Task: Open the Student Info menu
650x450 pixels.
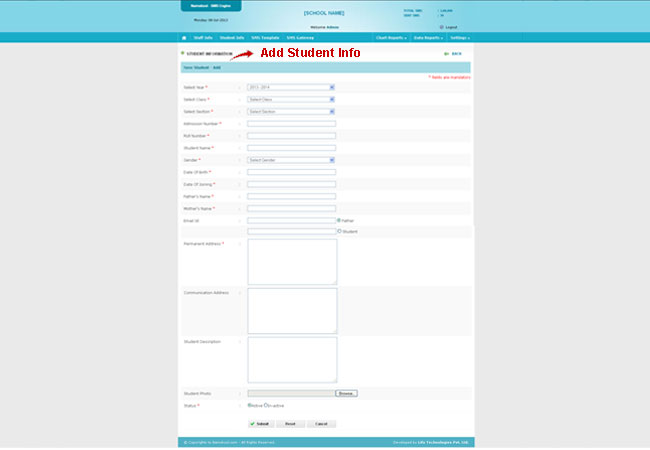Action: tap(232, 38)
